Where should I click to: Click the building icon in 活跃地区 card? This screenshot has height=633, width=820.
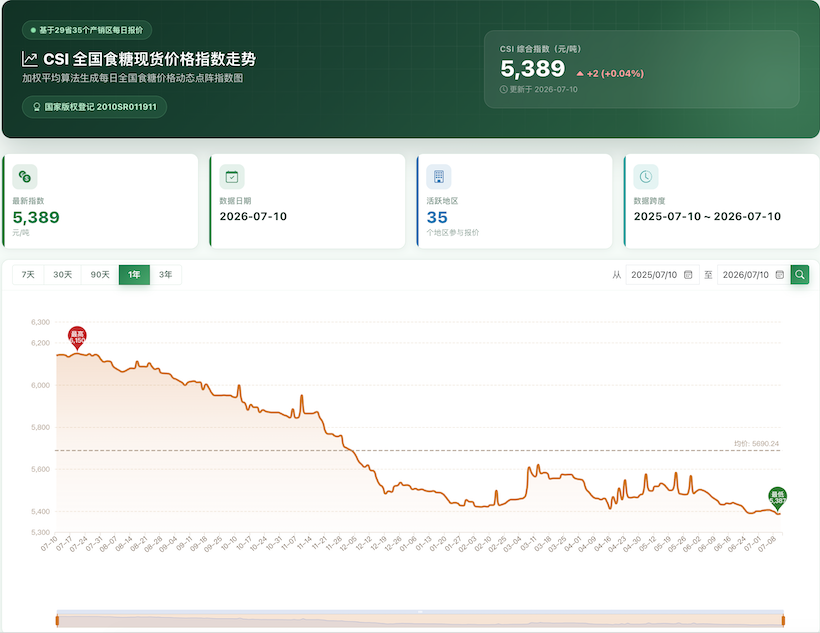[x=439, y=177]
